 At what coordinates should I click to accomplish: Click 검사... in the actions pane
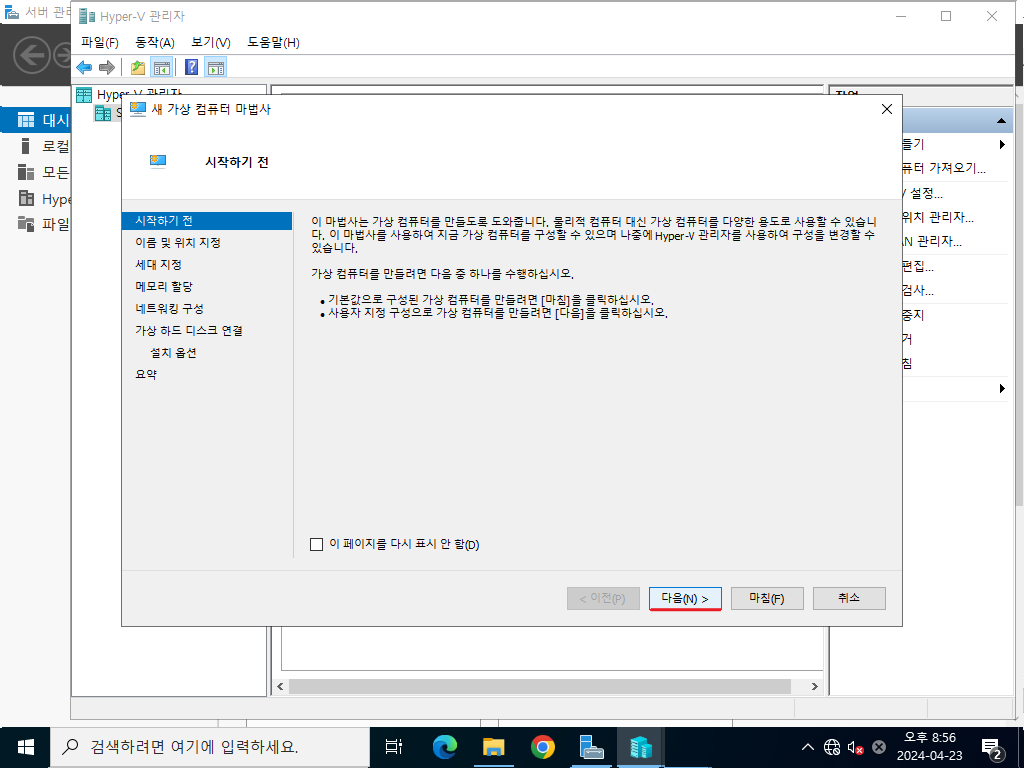click(x=918, y=291)
